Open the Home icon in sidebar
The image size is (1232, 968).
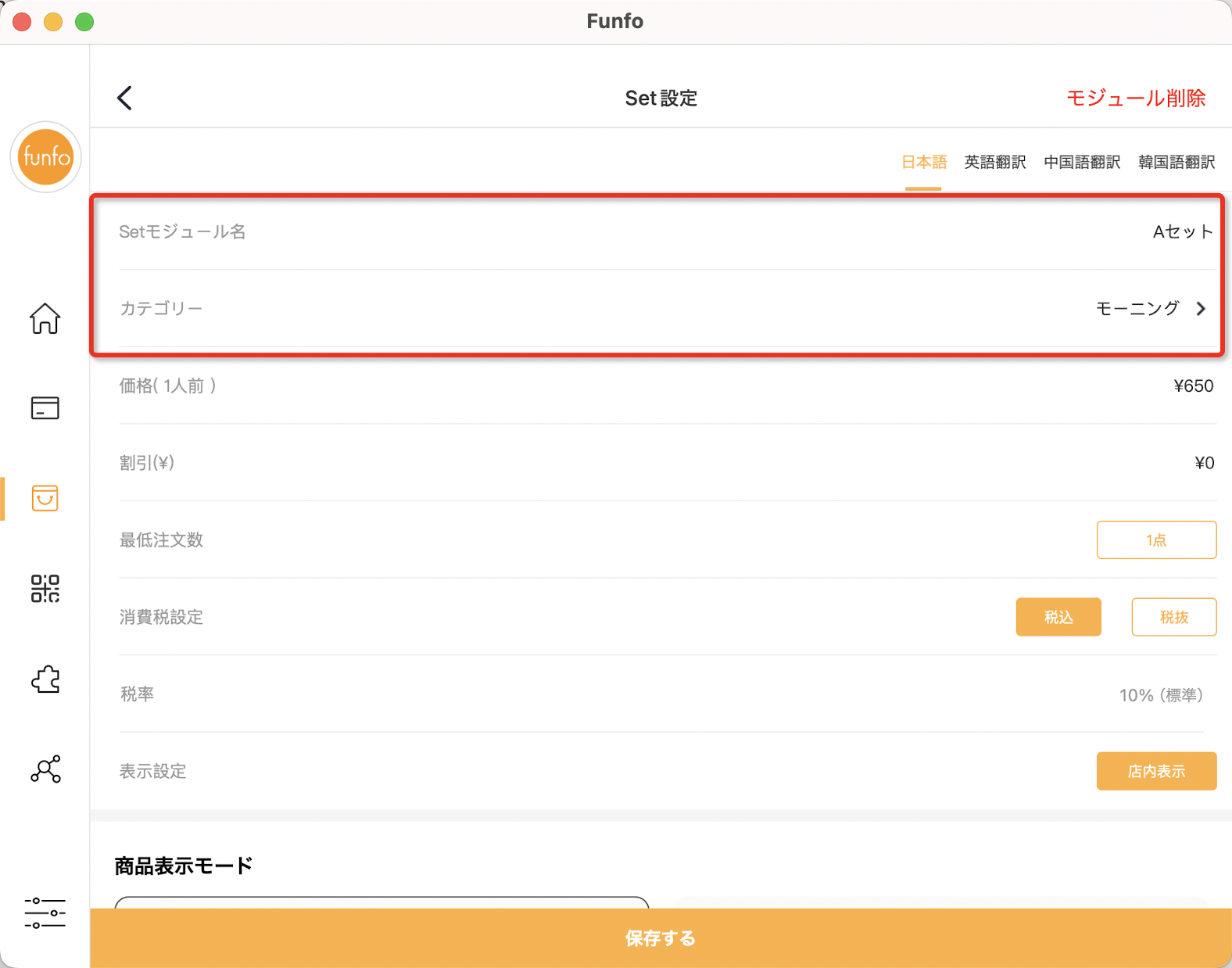coord(45,318)
